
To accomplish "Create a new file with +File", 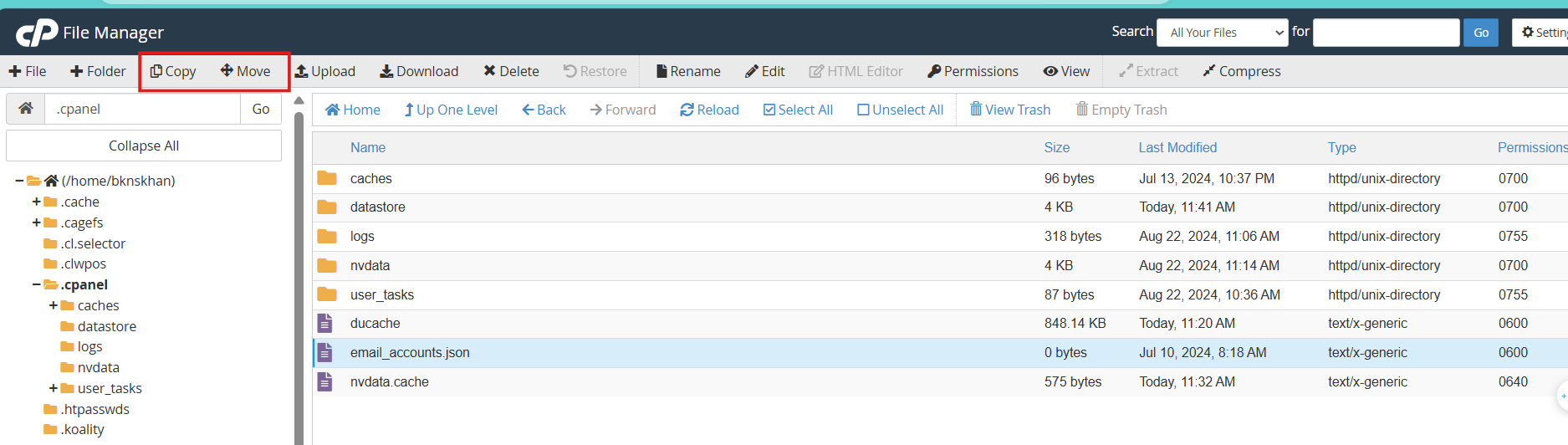I will [x=28, y=71].
